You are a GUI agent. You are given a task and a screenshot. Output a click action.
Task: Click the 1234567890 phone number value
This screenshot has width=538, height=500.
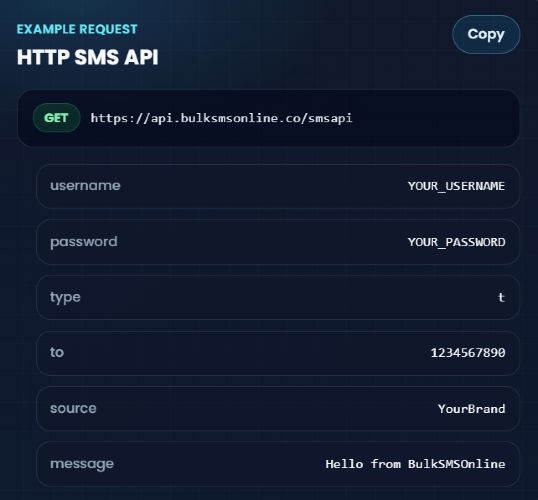(468, 353)
